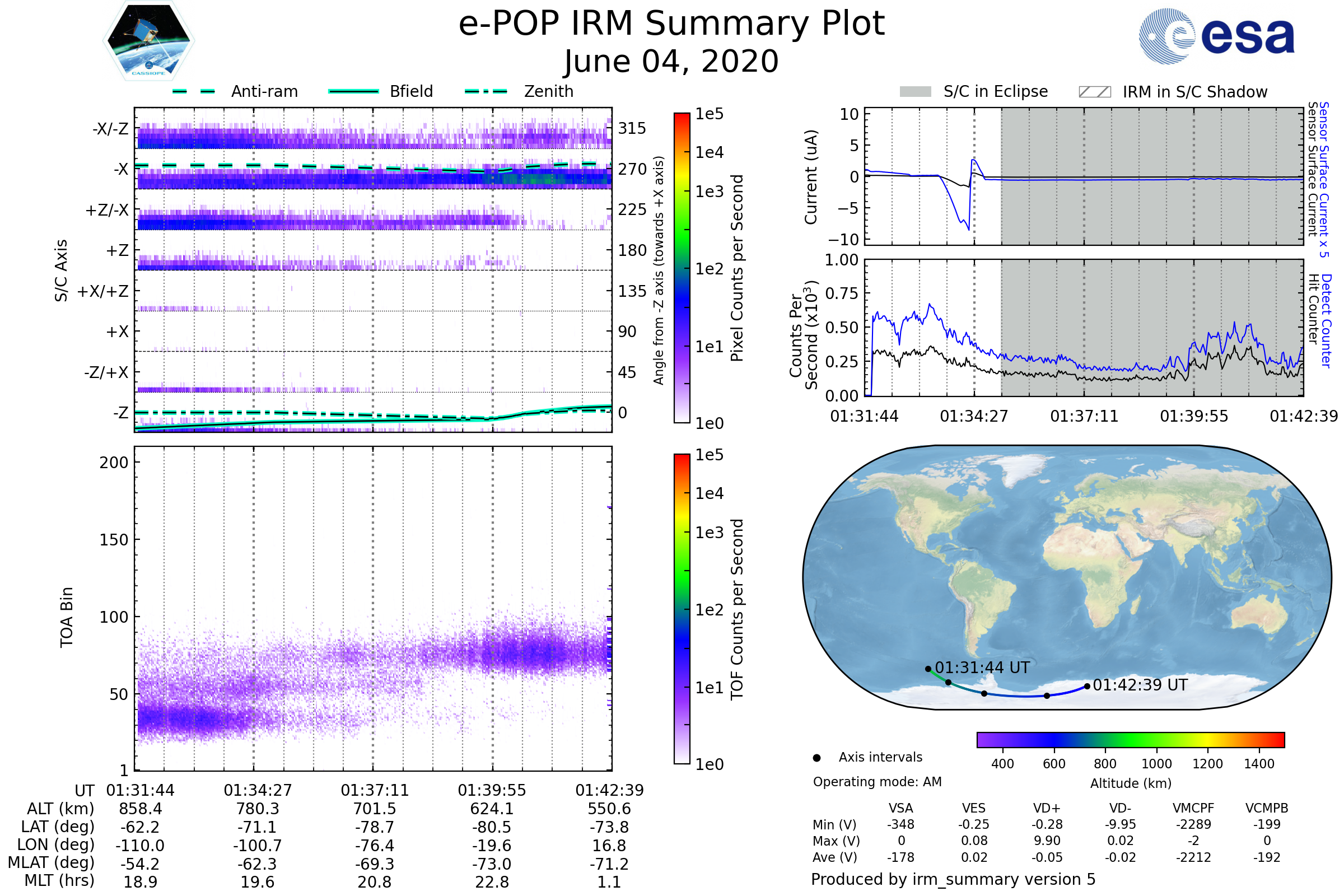Click the S/C in Eclipse gray legend patch
The image size is (1344, 896).
(915, 92)
